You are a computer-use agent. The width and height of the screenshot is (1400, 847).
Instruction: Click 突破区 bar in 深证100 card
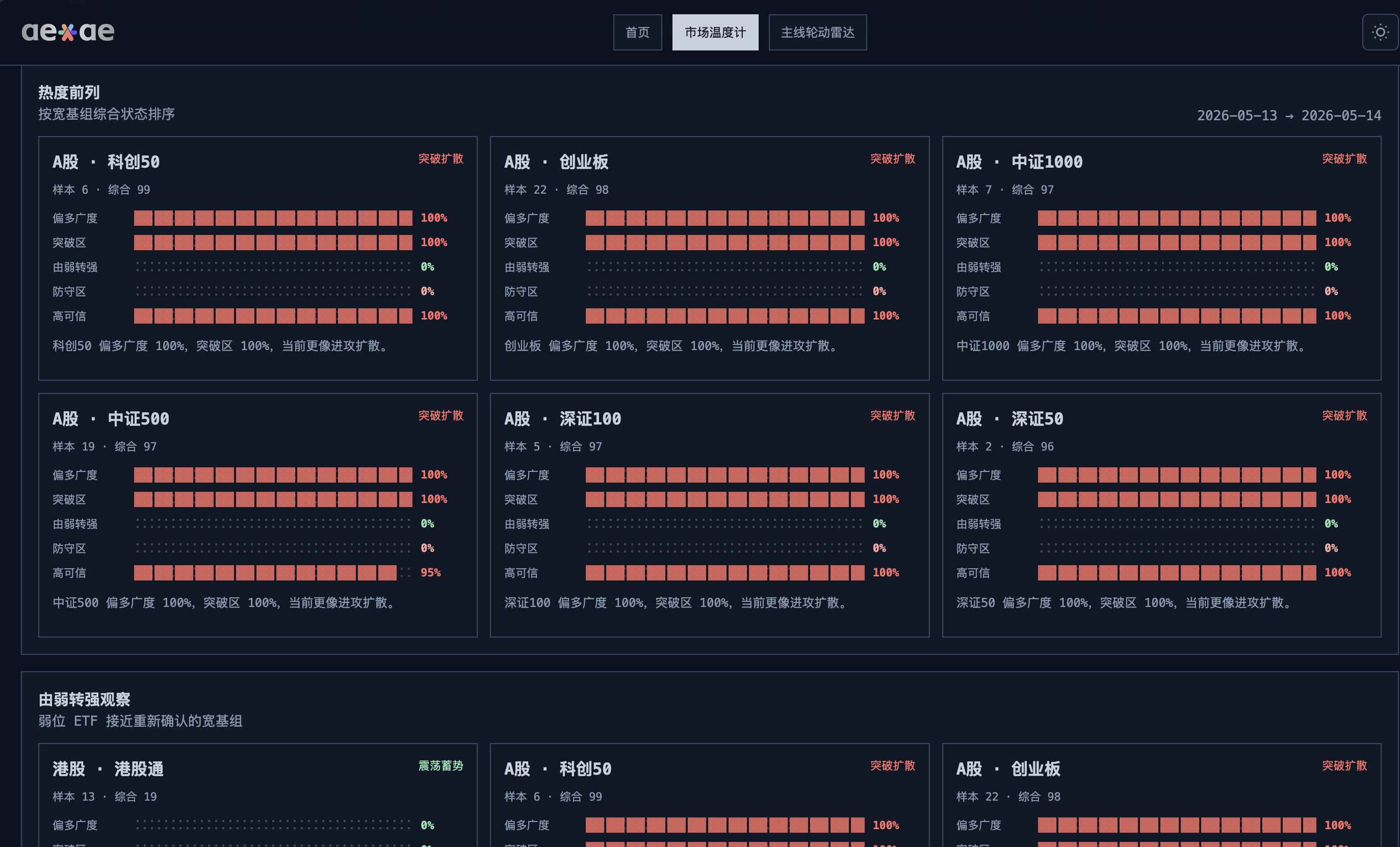tap(725, 499)
